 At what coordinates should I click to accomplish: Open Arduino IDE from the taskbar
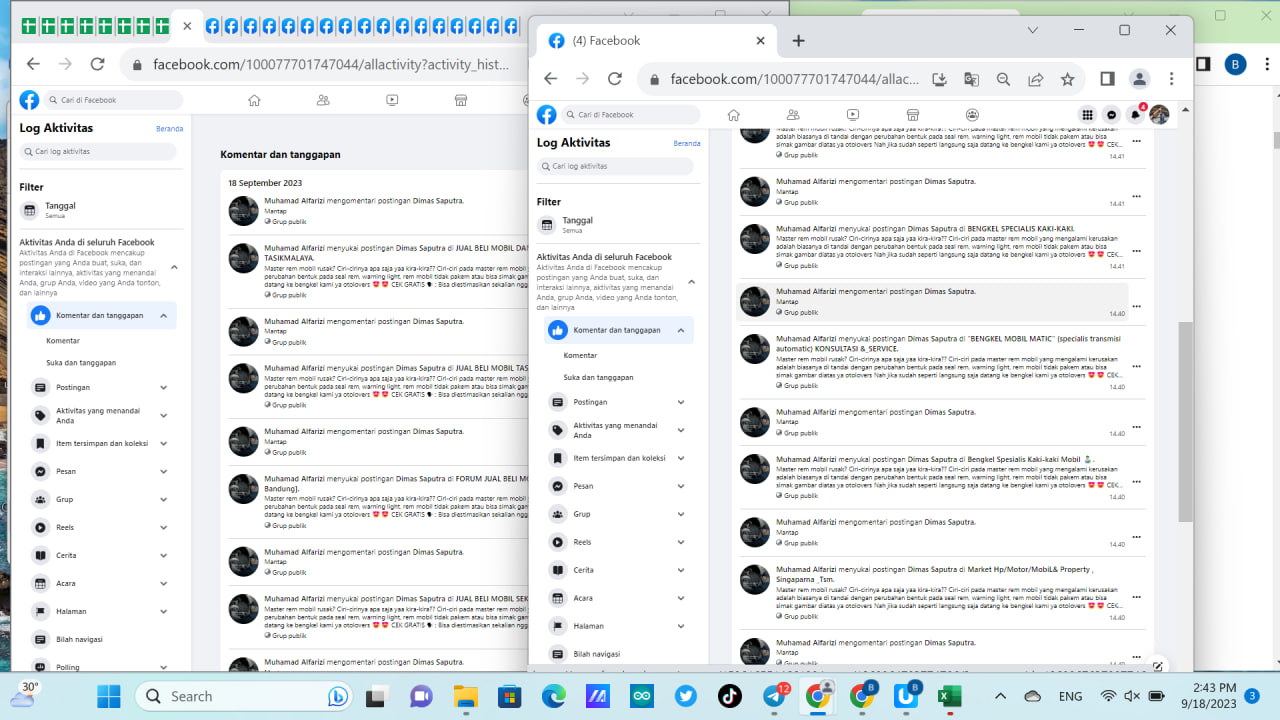click(641, 696)
